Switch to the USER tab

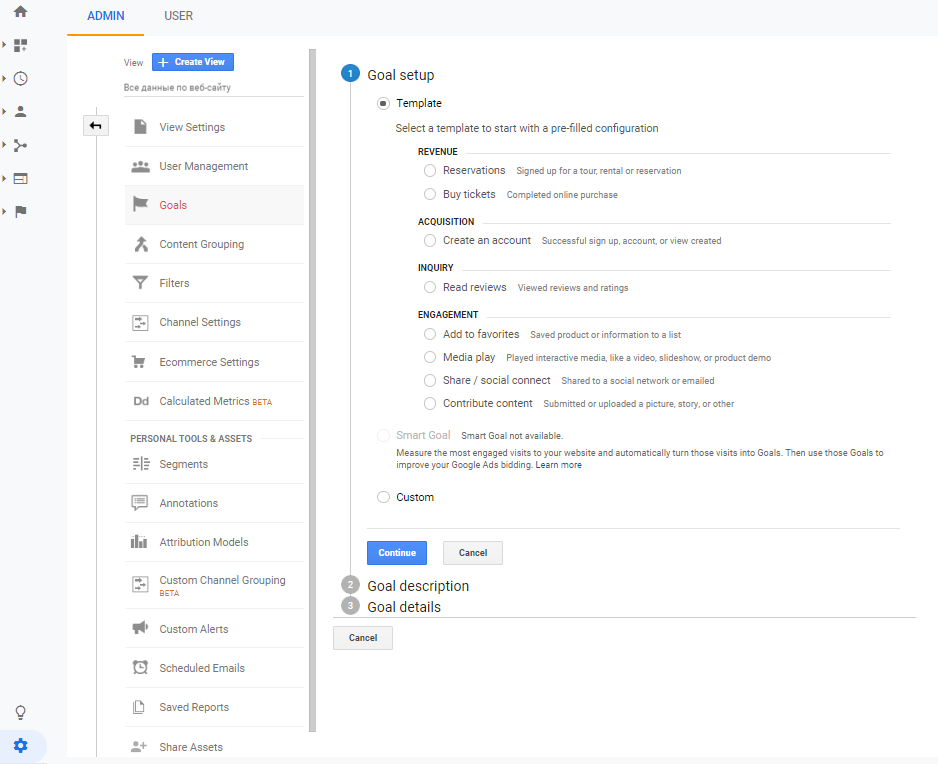click(178, 16)
